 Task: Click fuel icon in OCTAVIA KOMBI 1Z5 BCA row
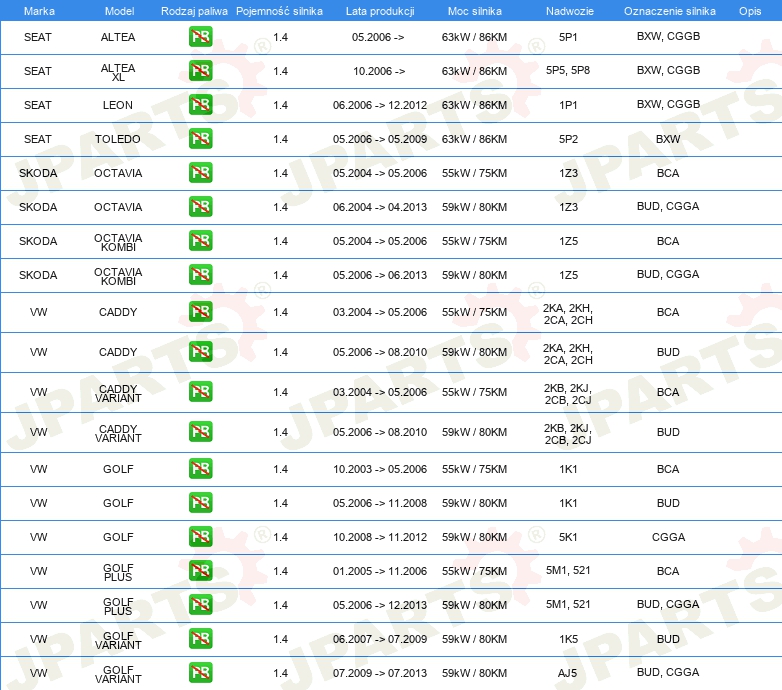point(200,240)
